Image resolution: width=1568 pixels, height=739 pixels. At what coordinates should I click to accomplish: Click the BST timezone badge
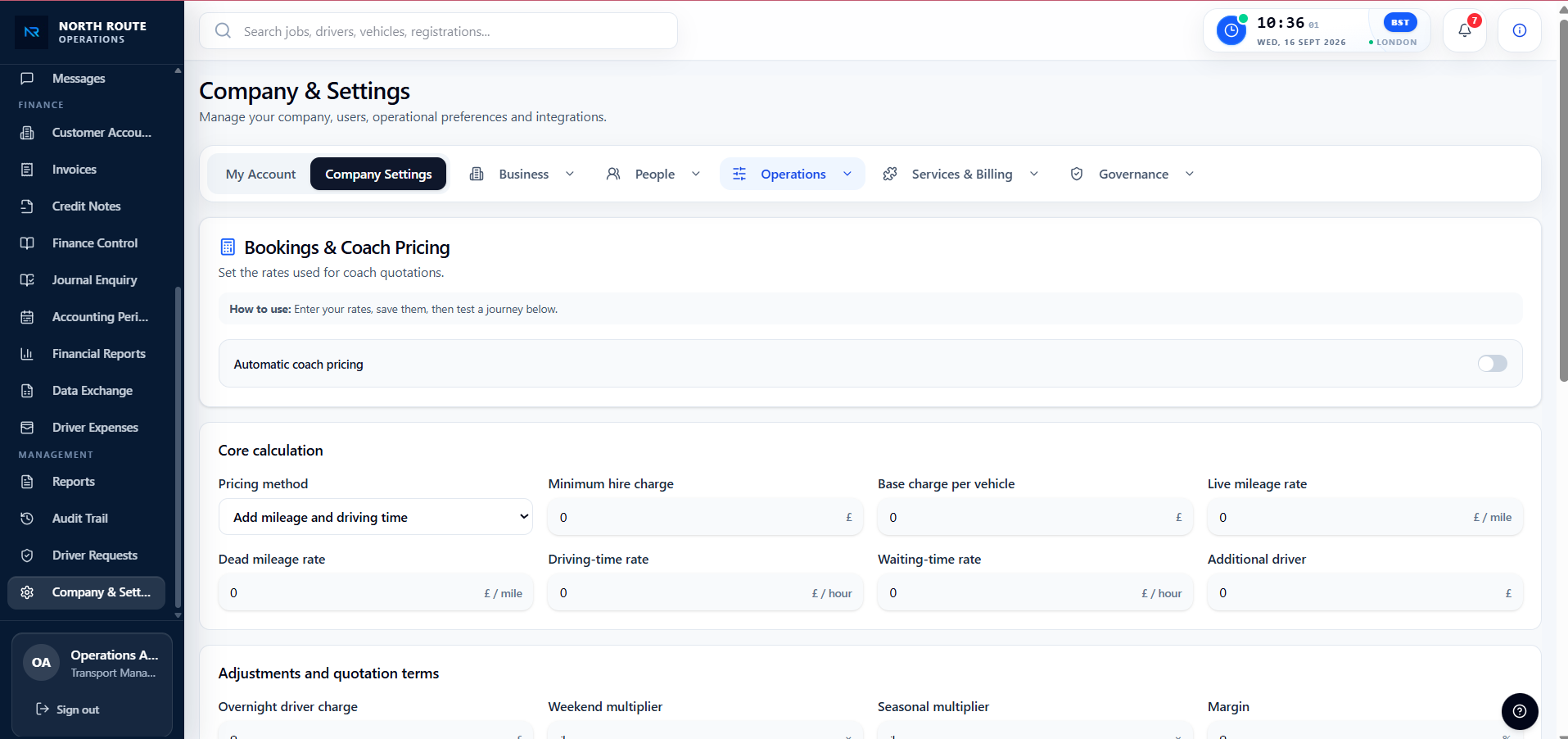click(x=1399, y=23)
